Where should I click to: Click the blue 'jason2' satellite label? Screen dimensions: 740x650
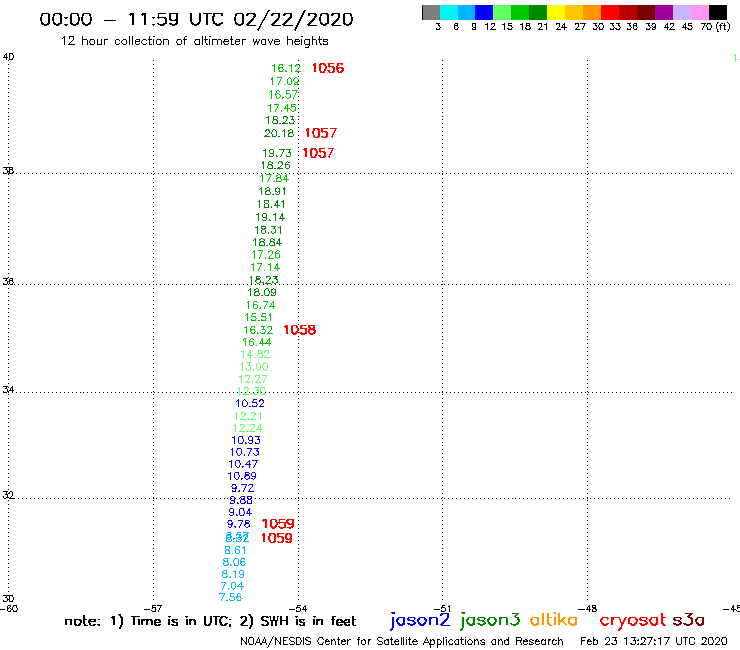[420, 620]
